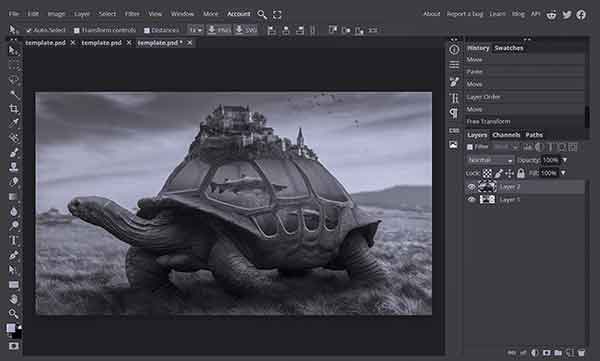Create new folder in Layers panel

[x=558, y=353]
